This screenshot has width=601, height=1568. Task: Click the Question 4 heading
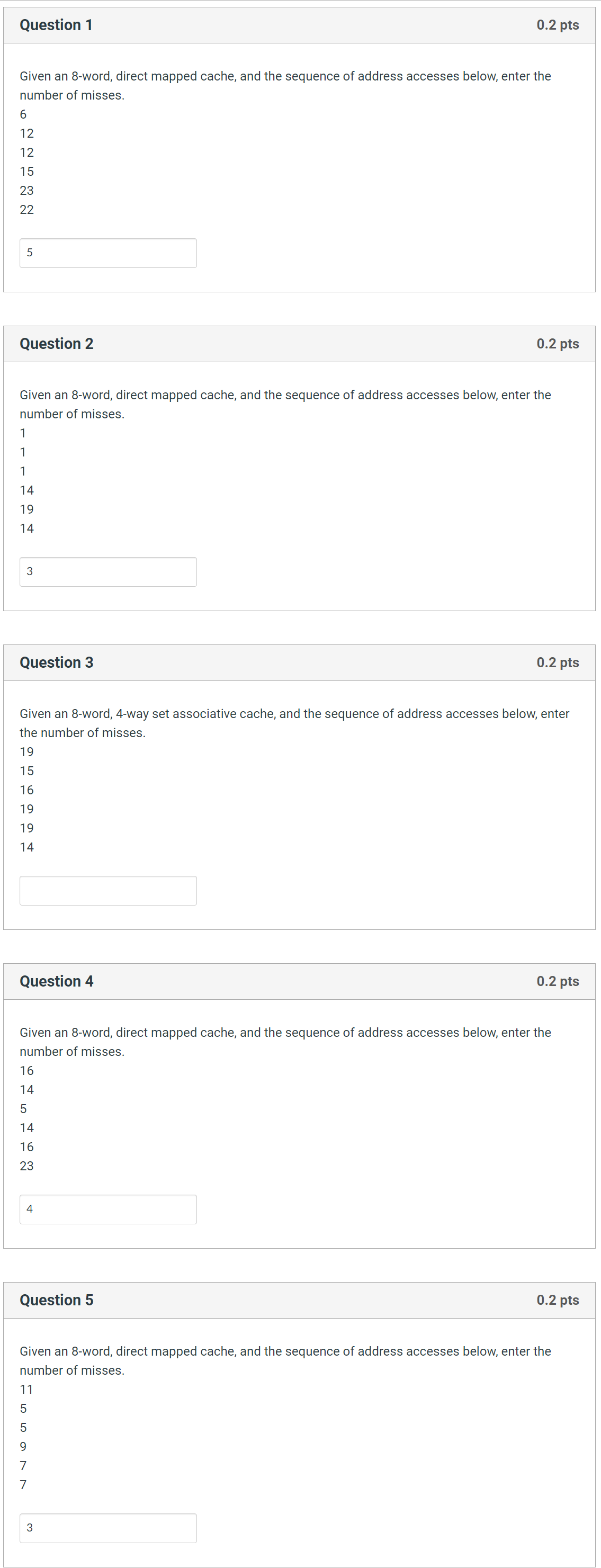click(x=57, y=981)
